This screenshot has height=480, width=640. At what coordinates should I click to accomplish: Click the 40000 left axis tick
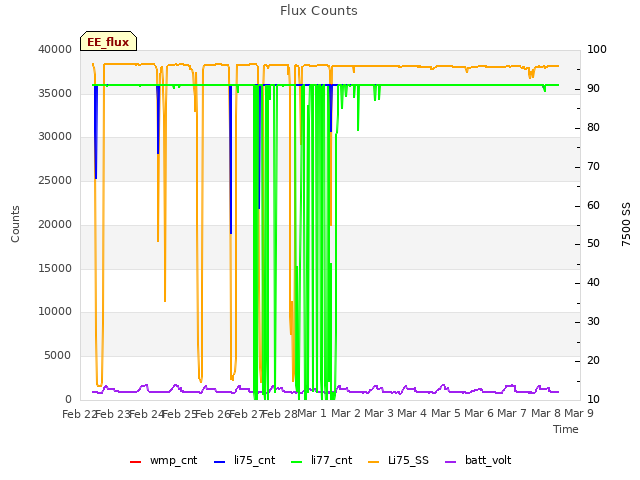[55, 49]
